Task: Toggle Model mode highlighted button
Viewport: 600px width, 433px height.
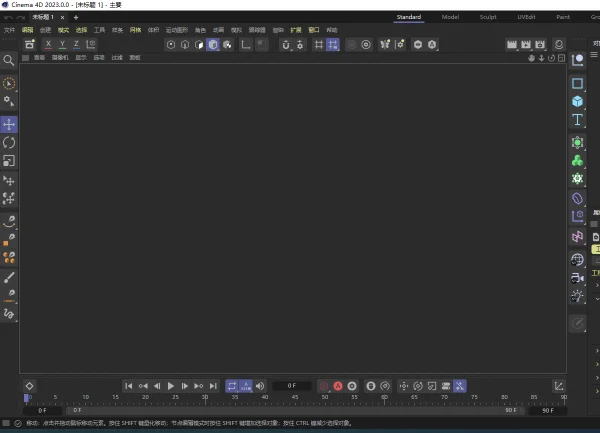Action: 213,45
